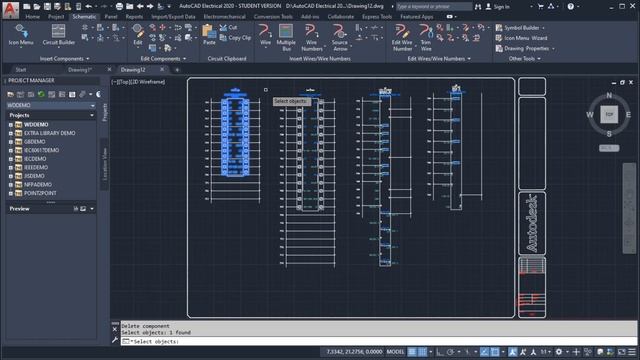Click the command line input field
The height and width of the screenshot is (360, 640).
point(380,342)
